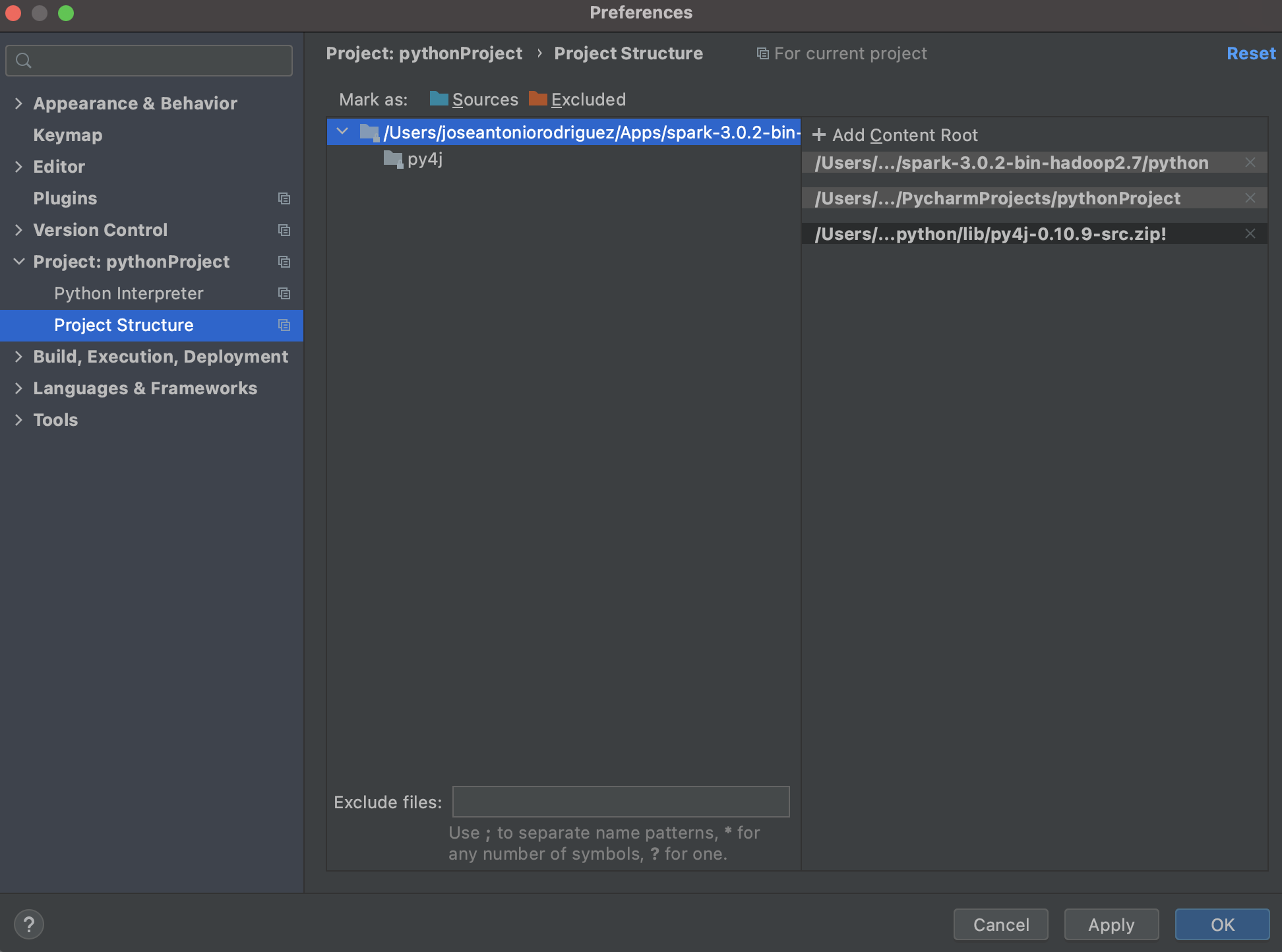Expand the Tools section
1282x952 pixels.
pos(18,420)
